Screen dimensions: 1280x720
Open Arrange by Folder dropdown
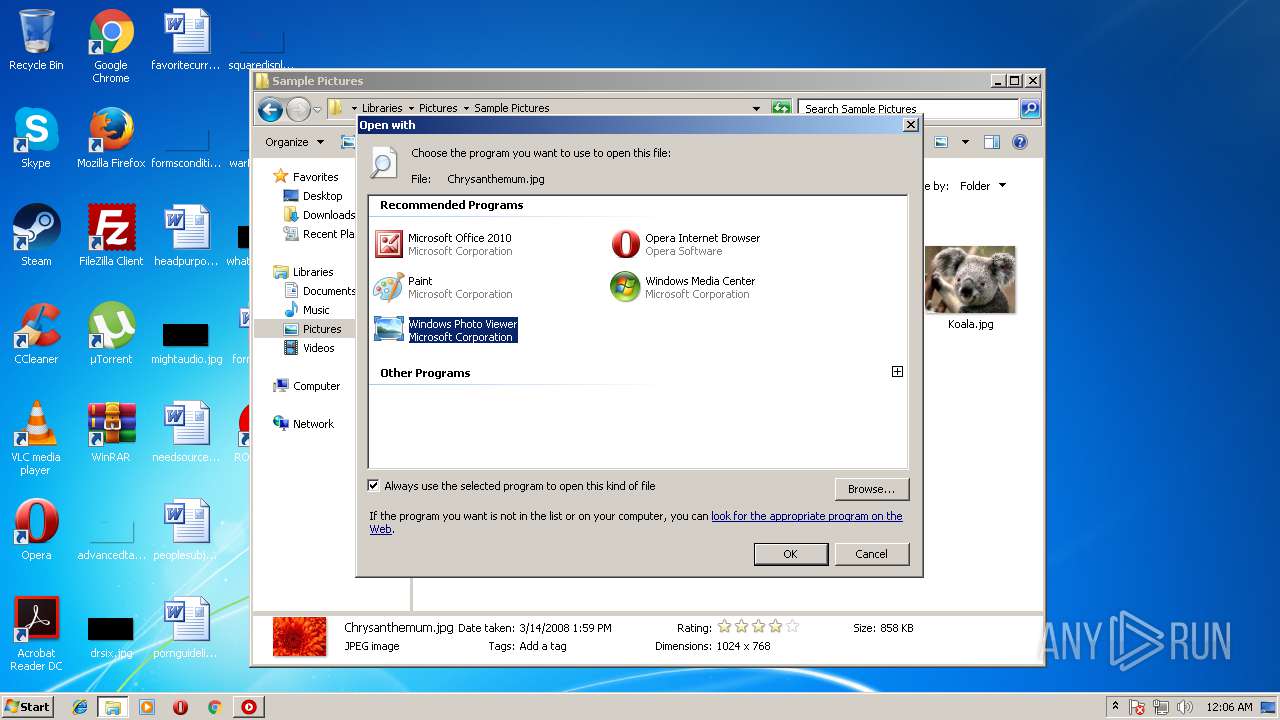[x=983, y=186]
